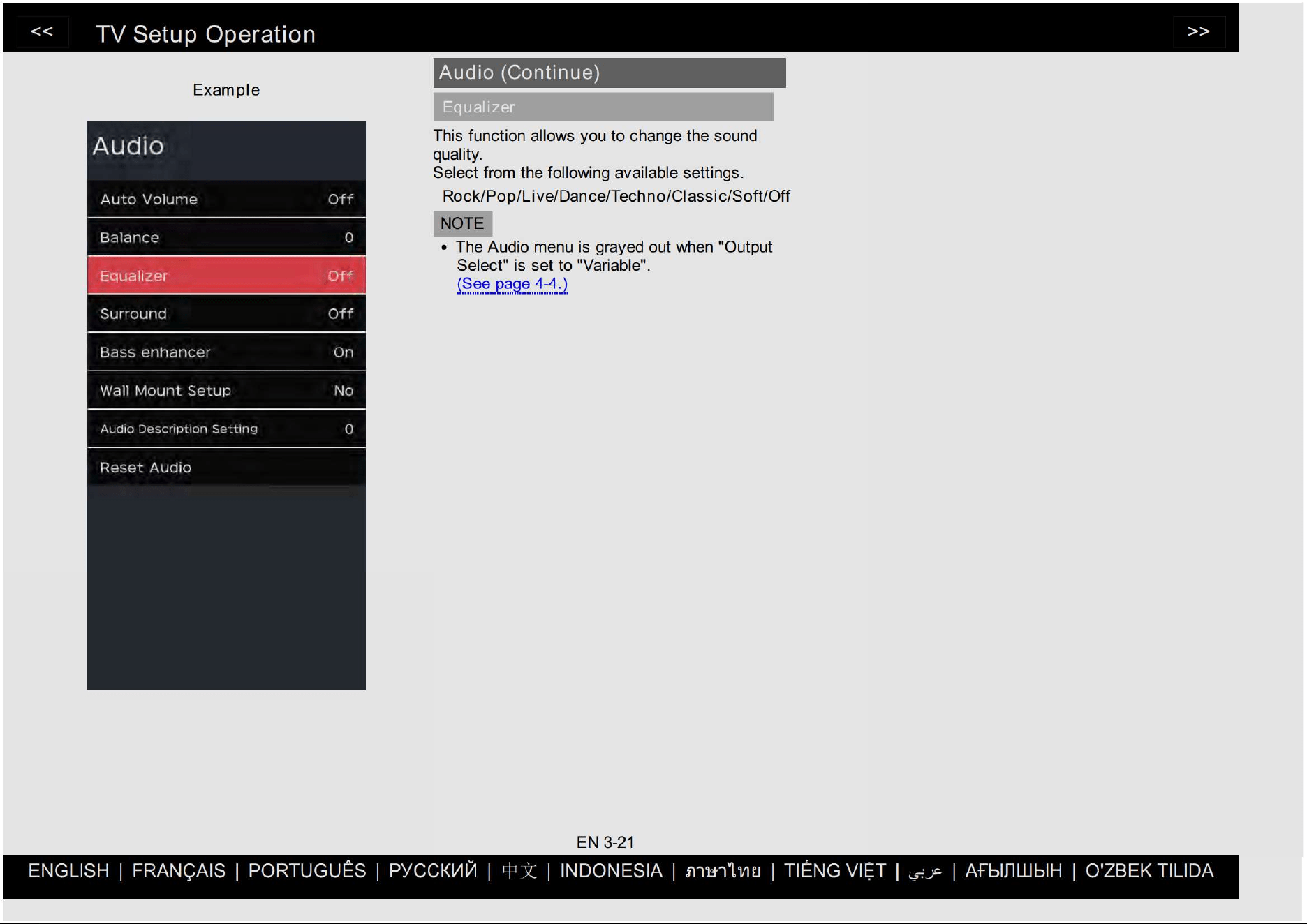The height and width of the screenshot is (924, 1307).
Task: Click the NOTE label
Action: pos(462,223)
